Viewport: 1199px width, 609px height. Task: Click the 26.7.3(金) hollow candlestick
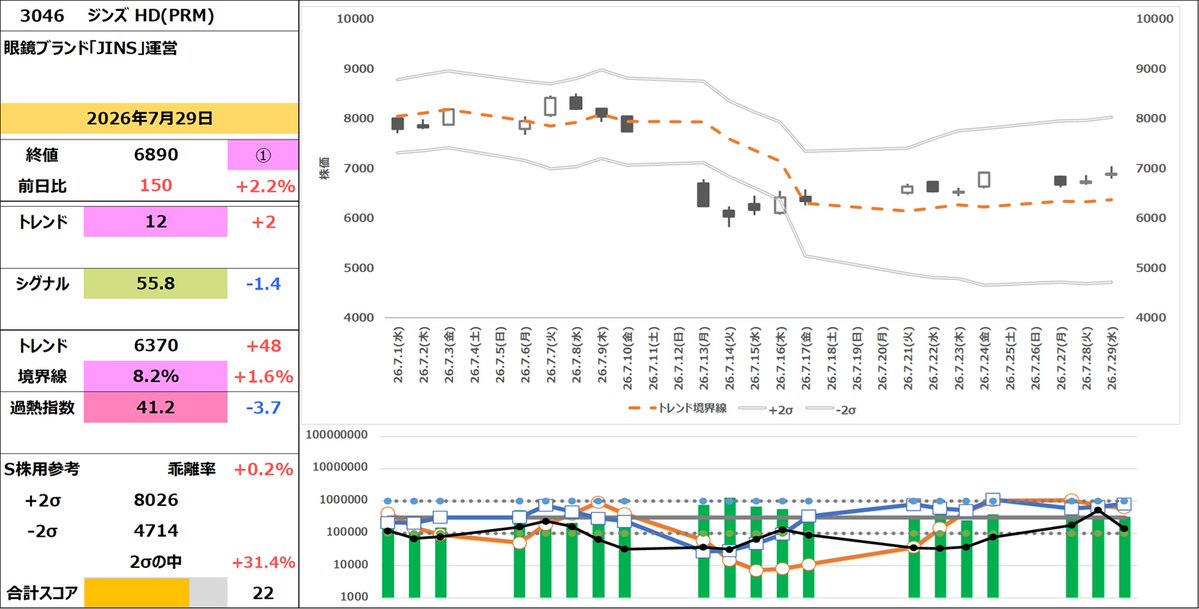(448, 117)
